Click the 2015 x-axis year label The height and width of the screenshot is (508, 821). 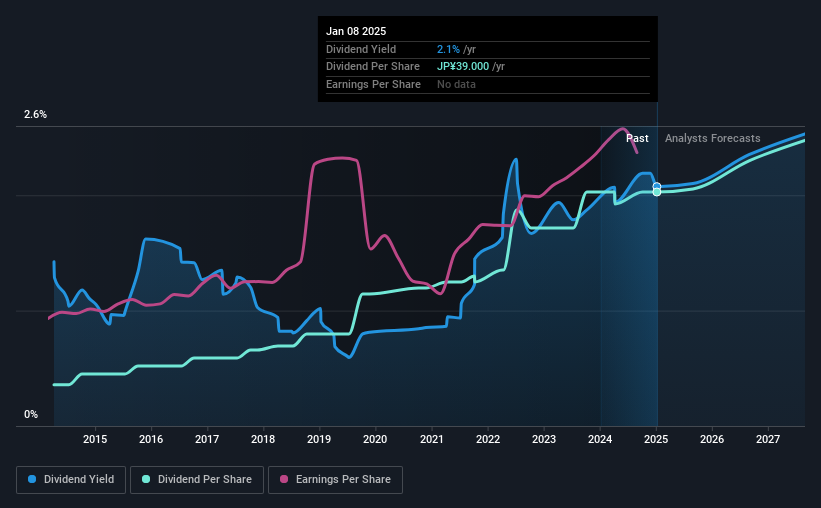pyautogui.click(x=95, y=439)
